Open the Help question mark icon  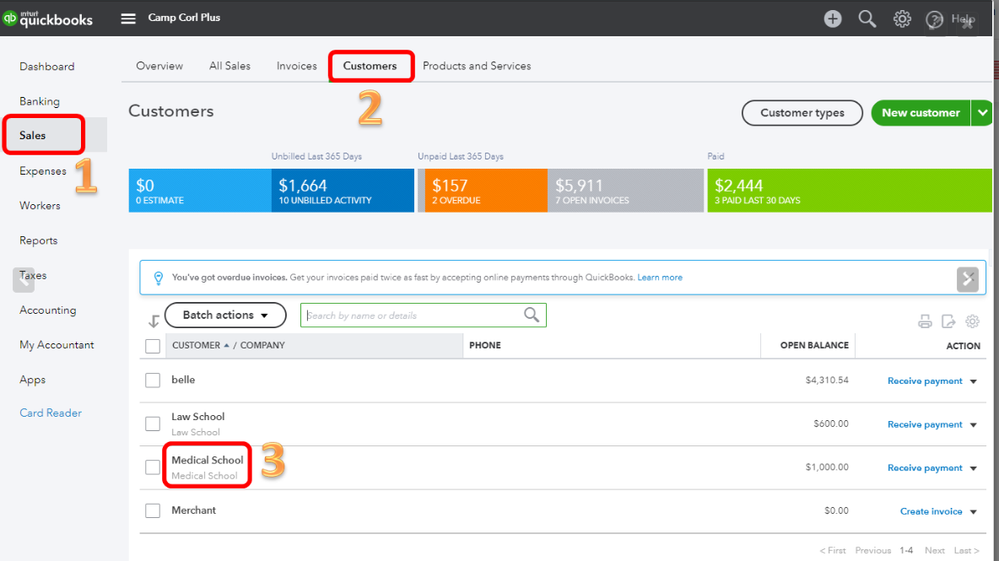click(934, 19)
